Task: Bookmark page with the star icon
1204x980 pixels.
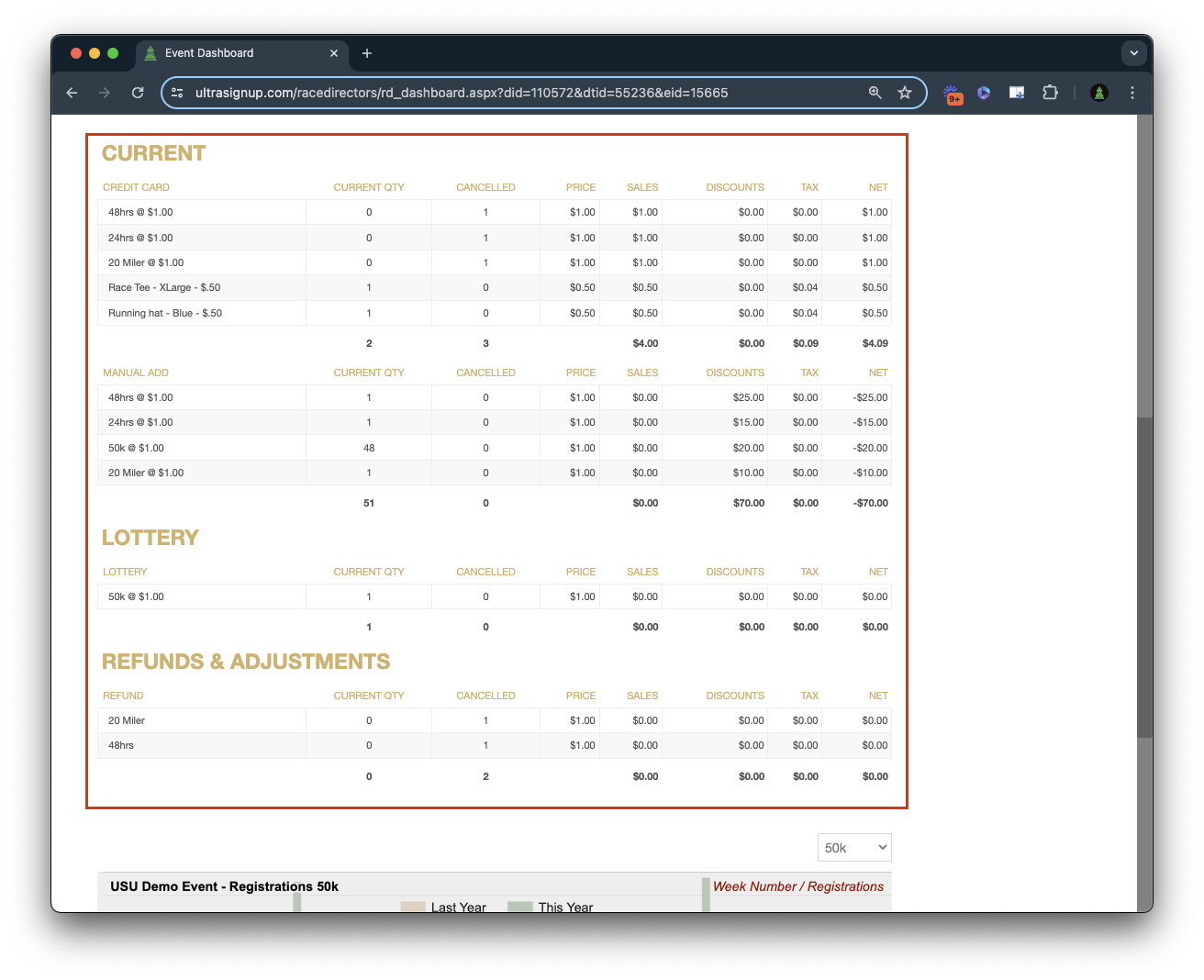Action: [905, 93]
